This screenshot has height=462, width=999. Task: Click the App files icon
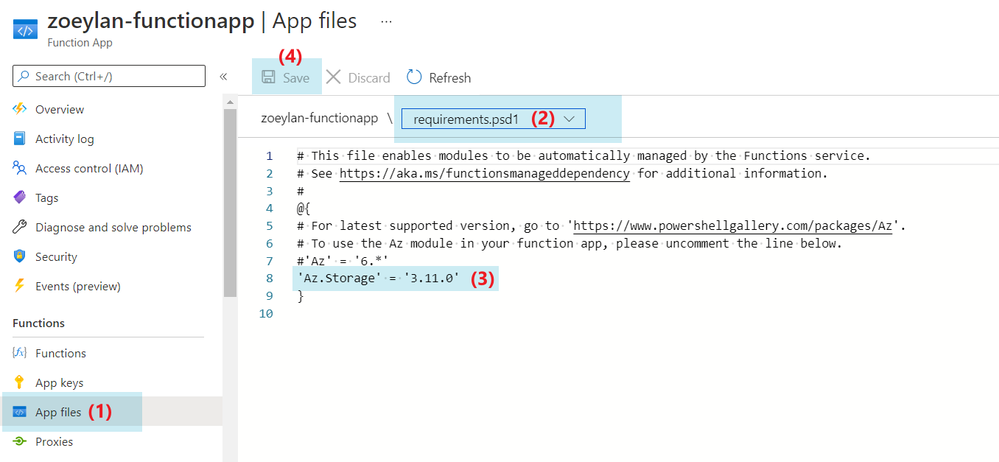pyautogui.click(x=19, y=412)
